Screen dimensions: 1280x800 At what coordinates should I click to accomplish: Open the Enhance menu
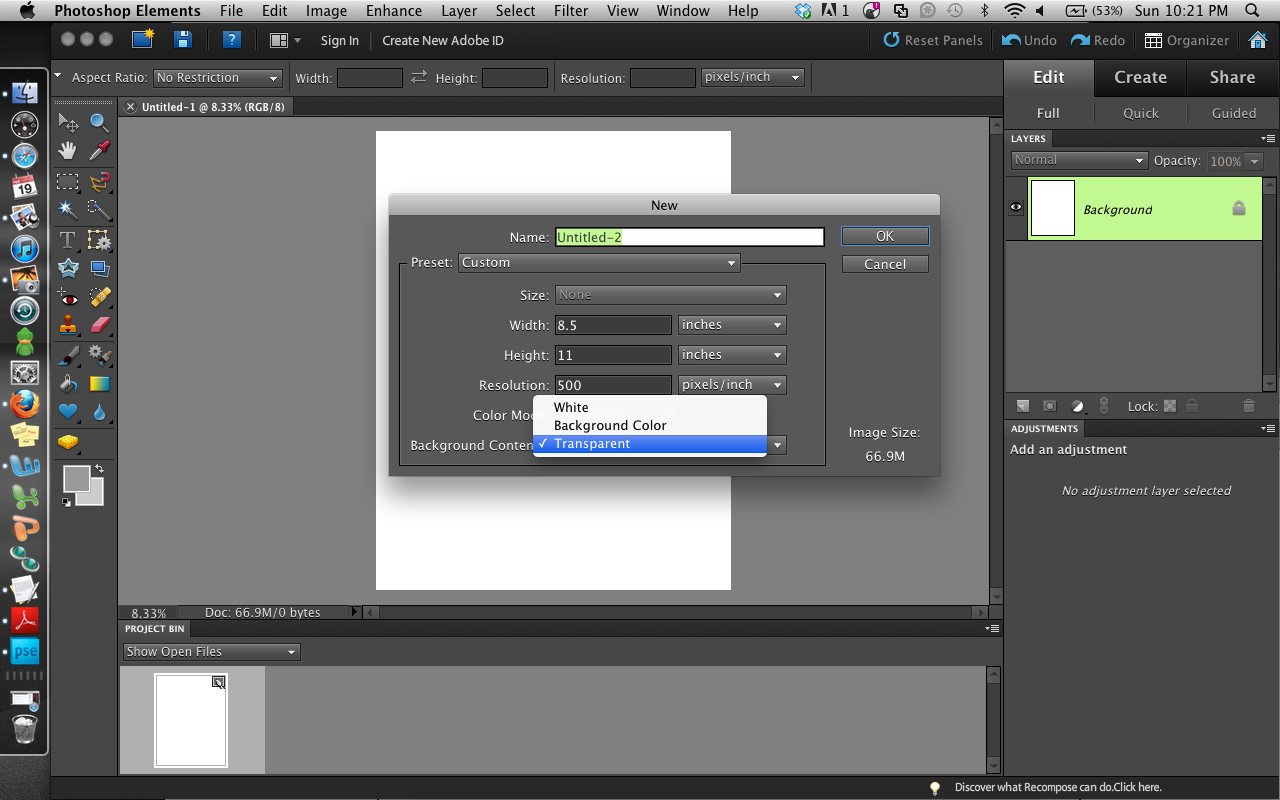click(x=394, y=11)
